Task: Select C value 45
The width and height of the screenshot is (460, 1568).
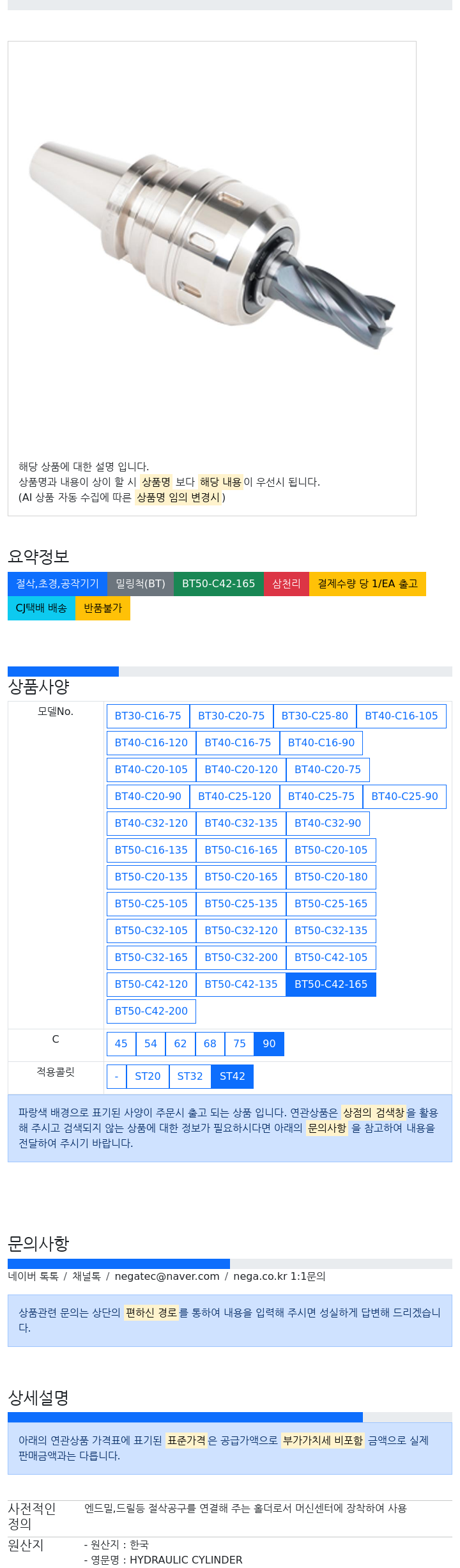Action: 121,1043
